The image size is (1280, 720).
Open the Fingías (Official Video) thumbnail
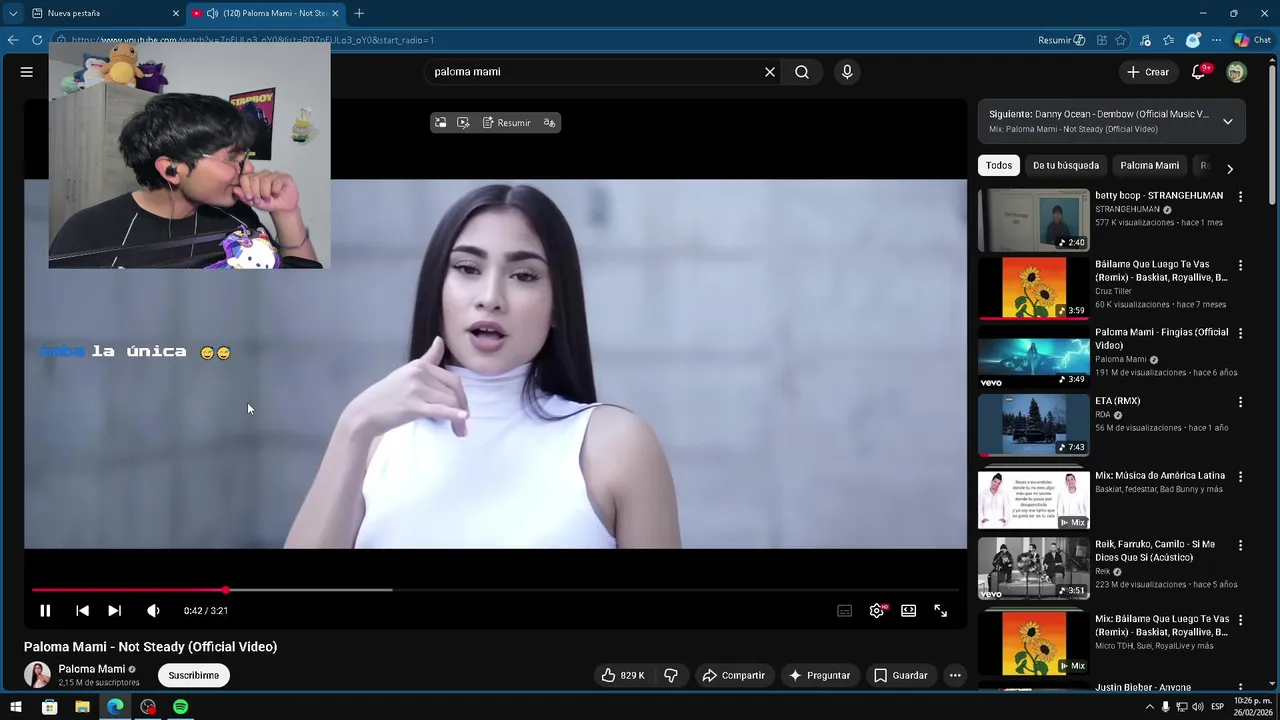[1034, 357]
